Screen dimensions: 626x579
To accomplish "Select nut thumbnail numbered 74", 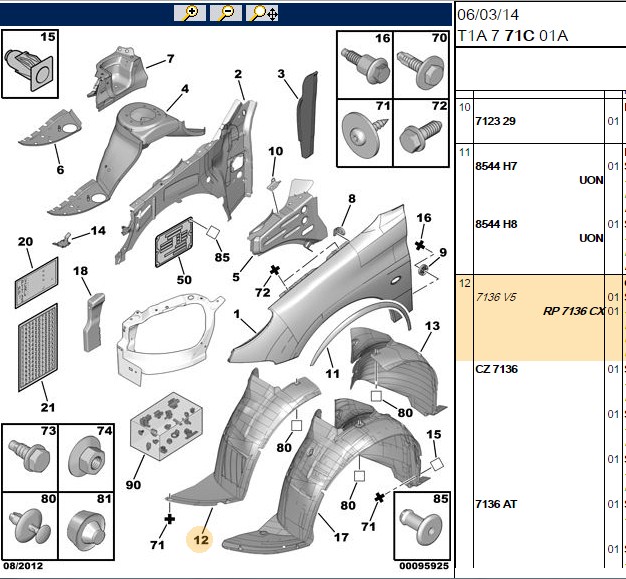I will pos(87,458).
